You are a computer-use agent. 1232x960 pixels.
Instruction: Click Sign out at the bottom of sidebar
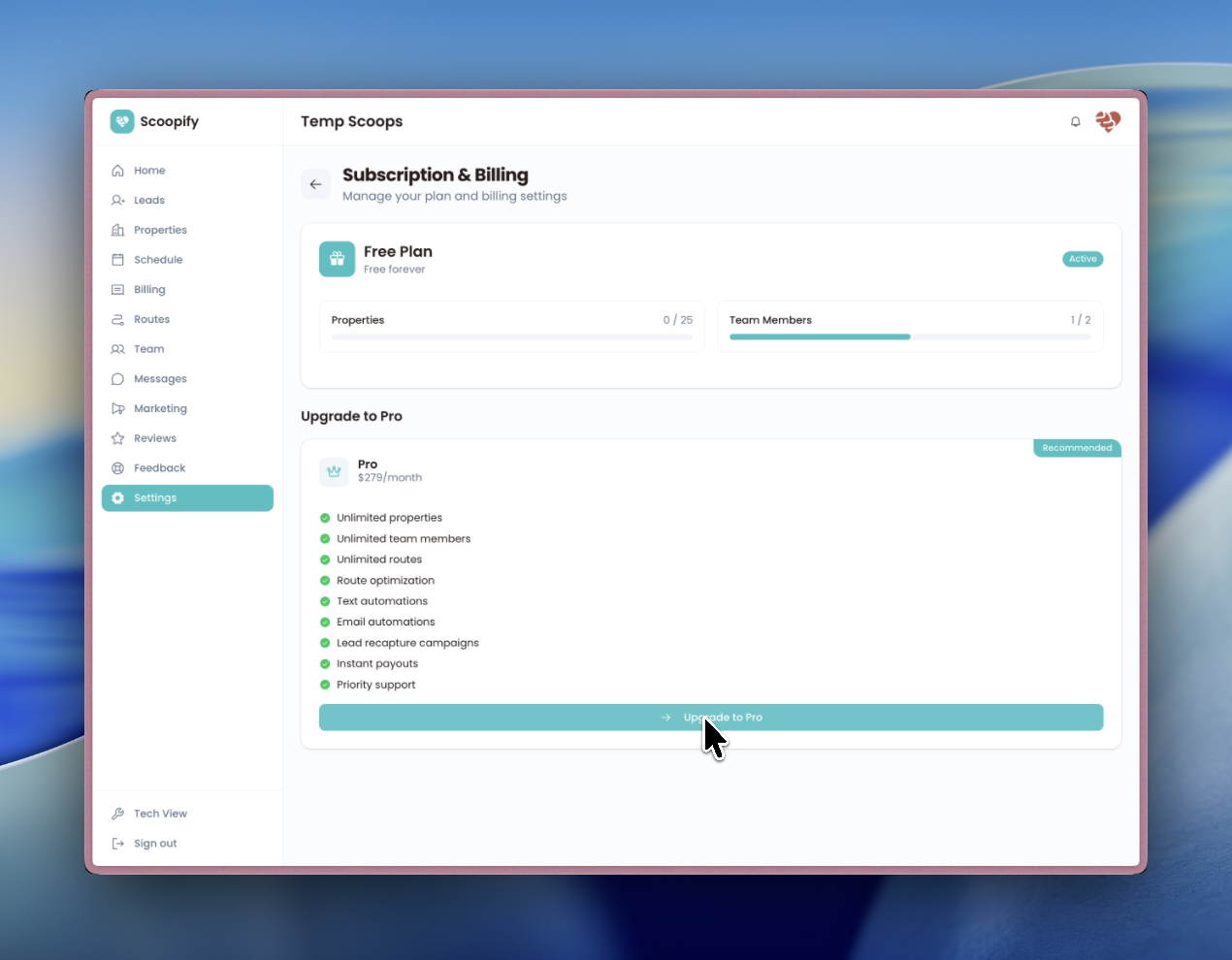155,843
